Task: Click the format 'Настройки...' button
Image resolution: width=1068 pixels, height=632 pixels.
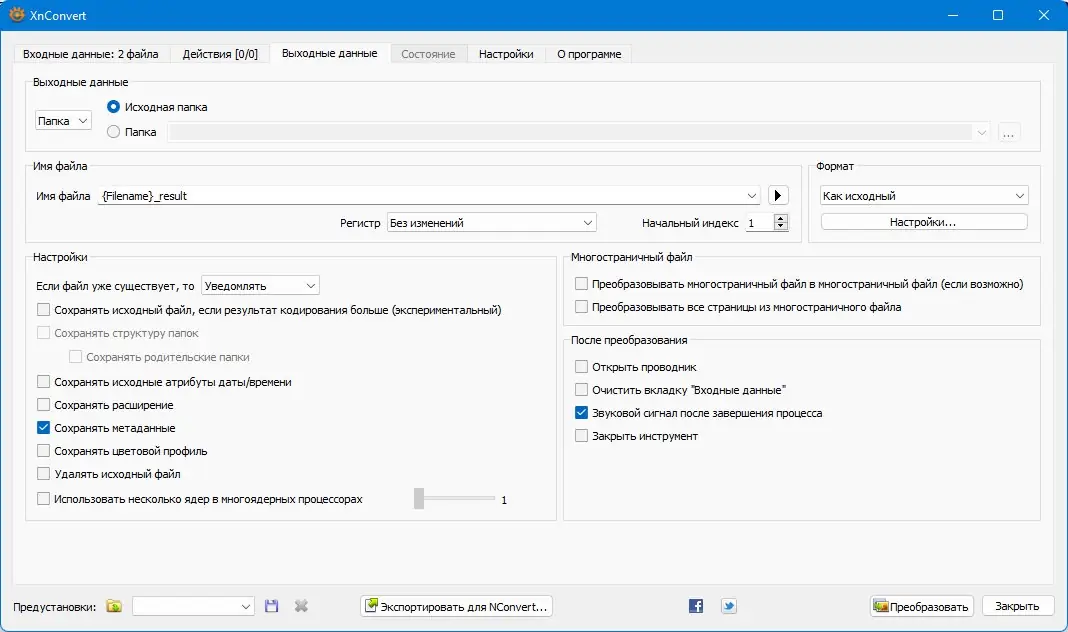Action: pos(924,222)
